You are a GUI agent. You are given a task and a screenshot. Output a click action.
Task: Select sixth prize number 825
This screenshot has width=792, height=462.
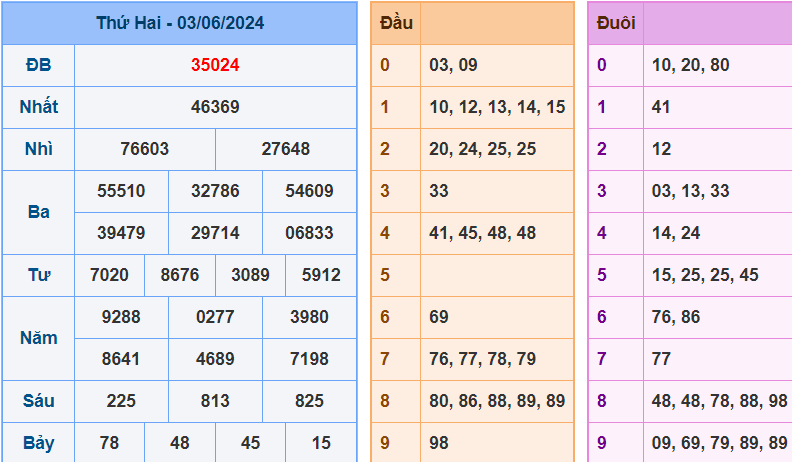click(x=309, y=400)
